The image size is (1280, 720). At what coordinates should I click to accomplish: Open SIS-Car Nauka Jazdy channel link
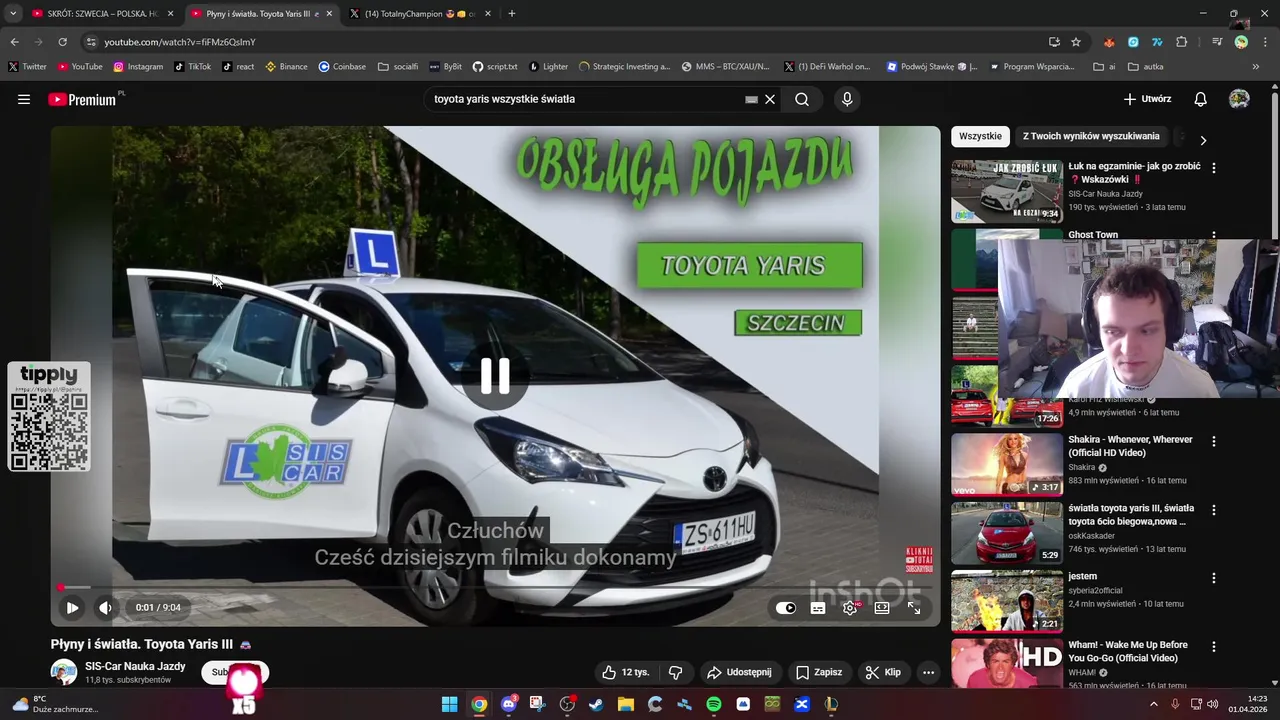point(135,666)
